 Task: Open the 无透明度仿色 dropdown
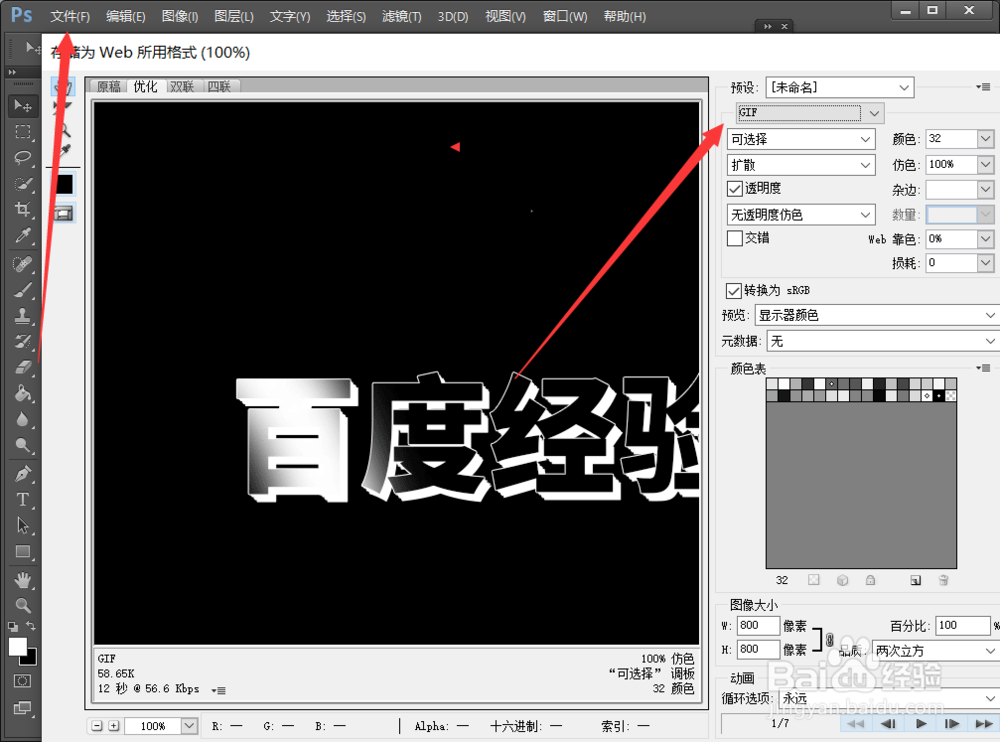click(801, 214)
